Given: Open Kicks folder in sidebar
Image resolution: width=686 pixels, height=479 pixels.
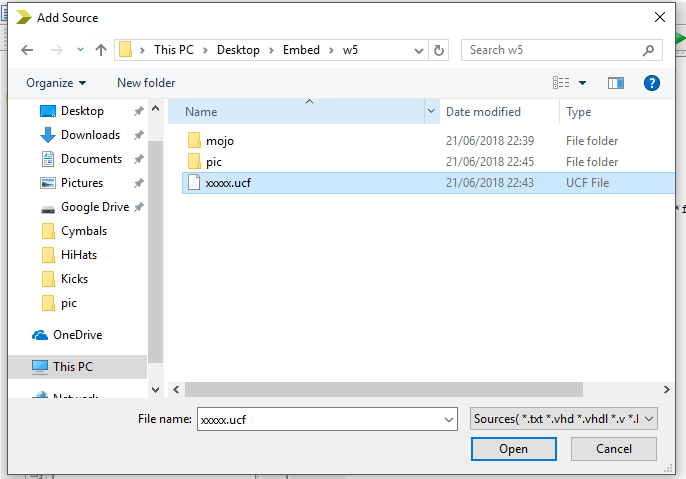Looking at the screenshot, I should point(74,279).
